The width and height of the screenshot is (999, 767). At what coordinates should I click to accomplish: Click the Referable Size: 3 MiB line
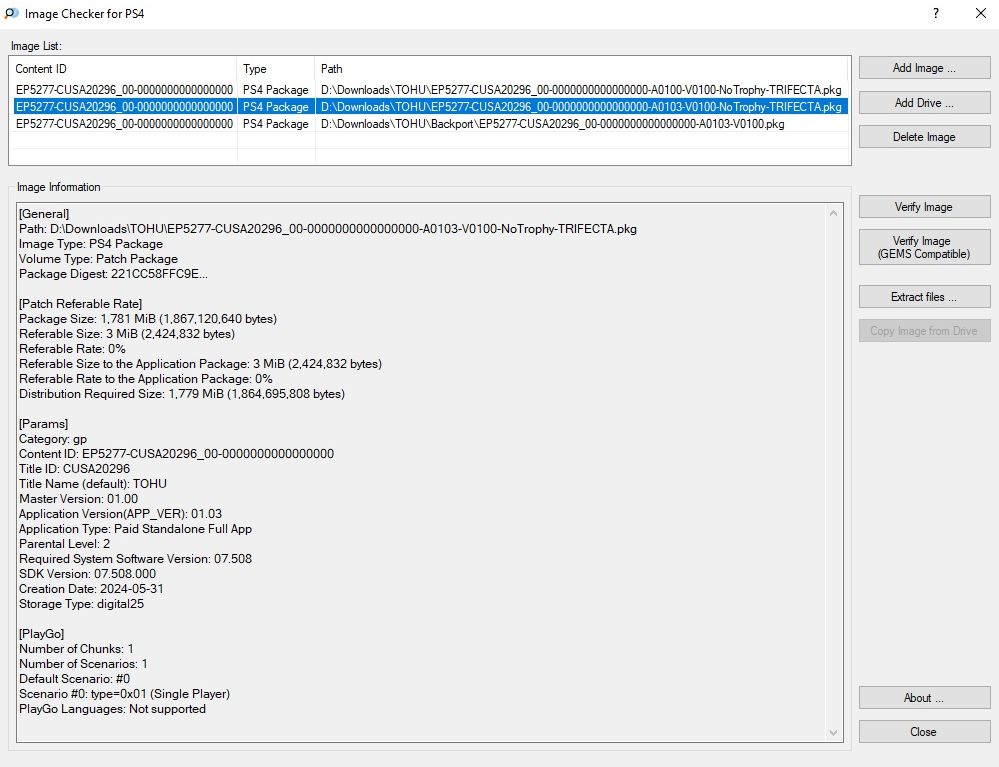tap(127, 334)
